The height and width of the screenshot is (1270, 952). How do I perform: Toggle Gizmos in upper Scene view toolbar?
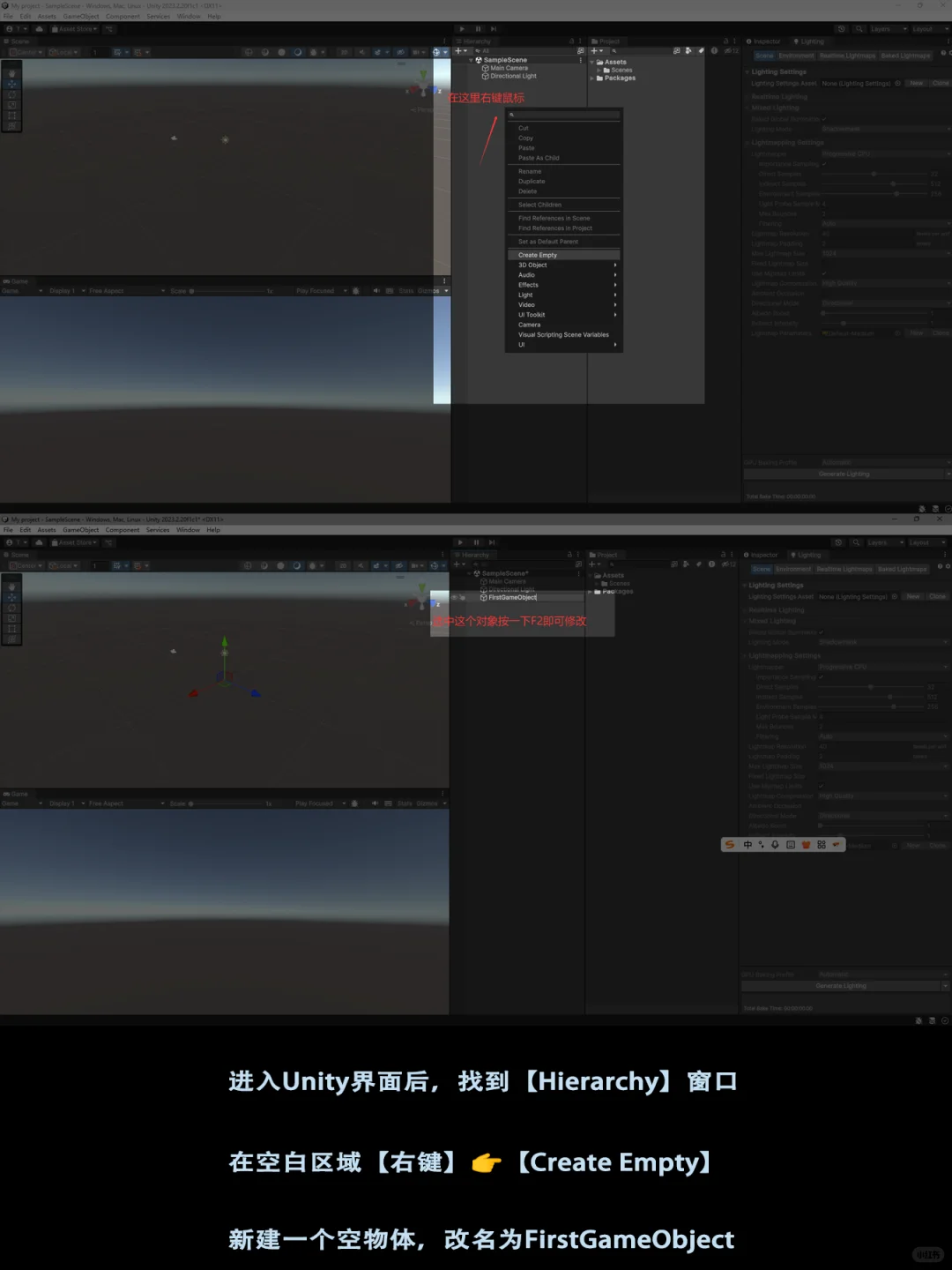pos(437,52)
